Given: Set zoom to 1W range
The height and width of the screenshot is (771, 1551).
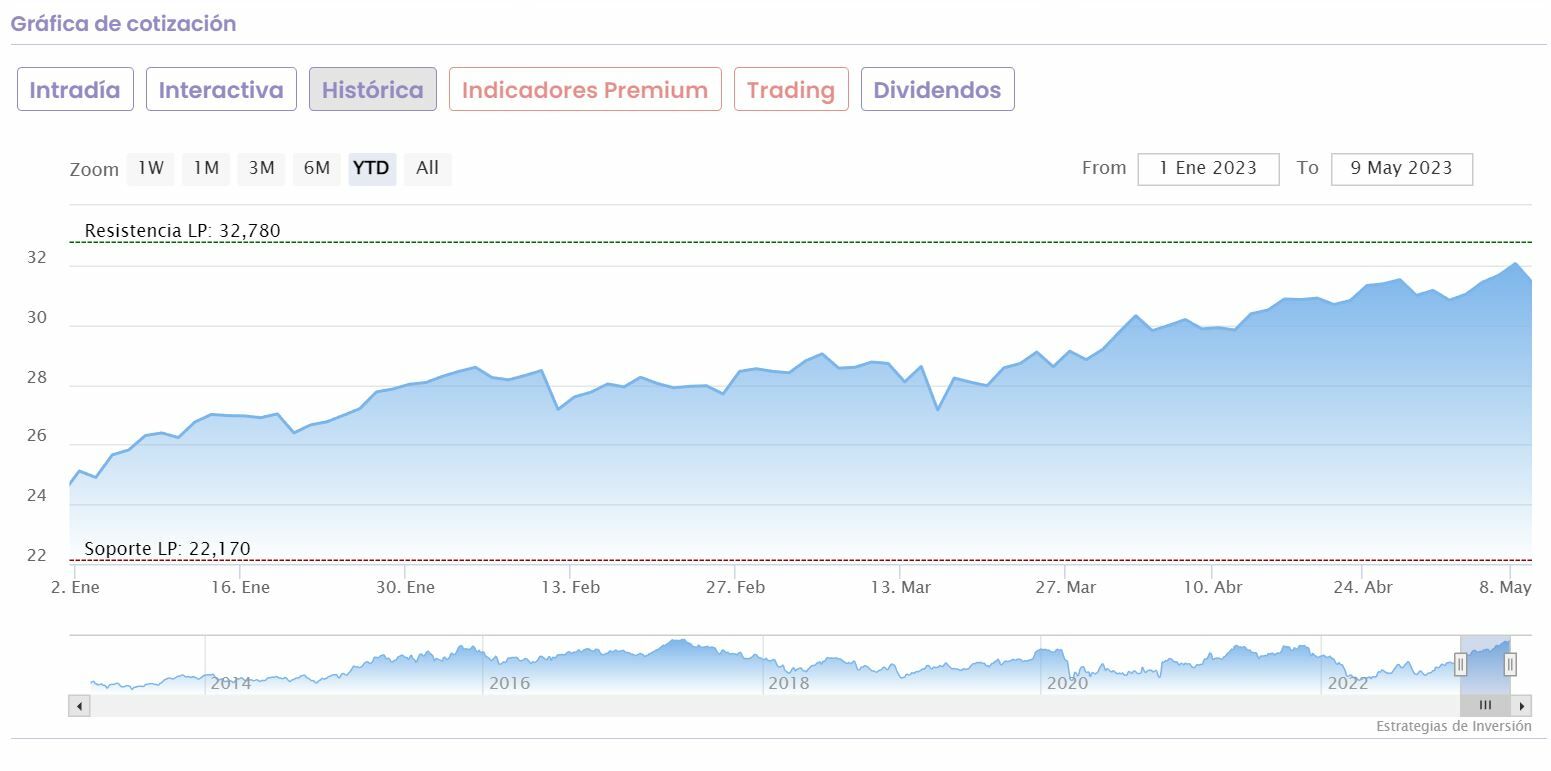Looking at the screenshot, I should coord(151,169).
